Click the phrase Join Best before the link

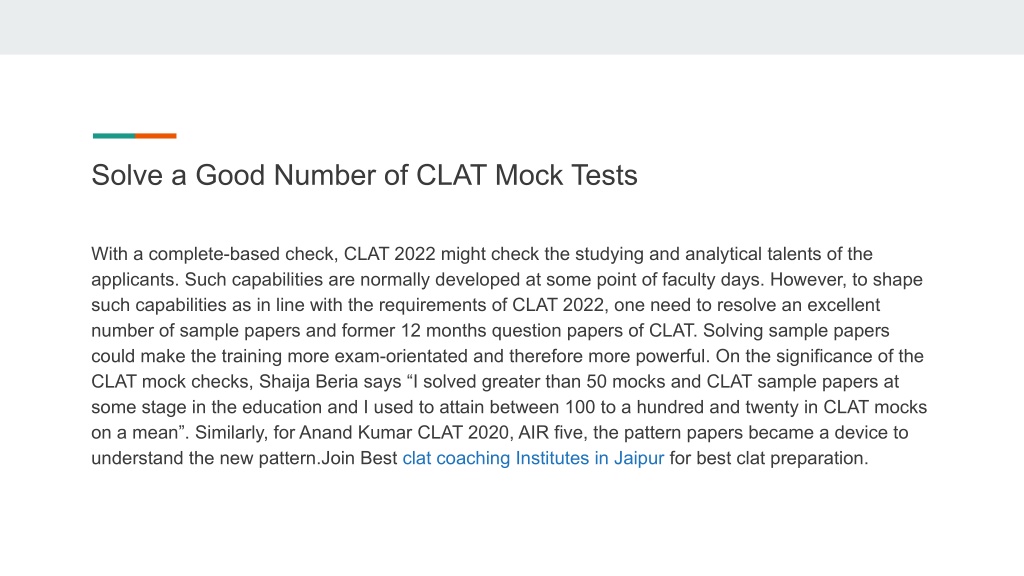tap(359, 458)
